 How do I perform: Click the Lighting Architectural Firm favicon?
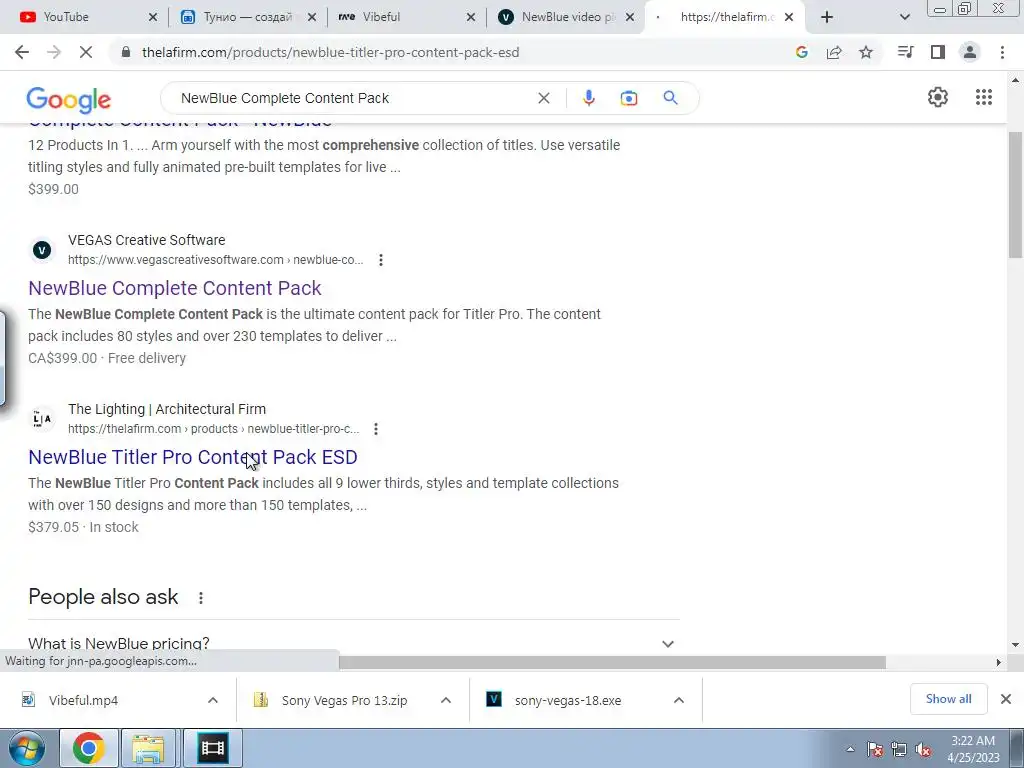[x=42, y=419]
